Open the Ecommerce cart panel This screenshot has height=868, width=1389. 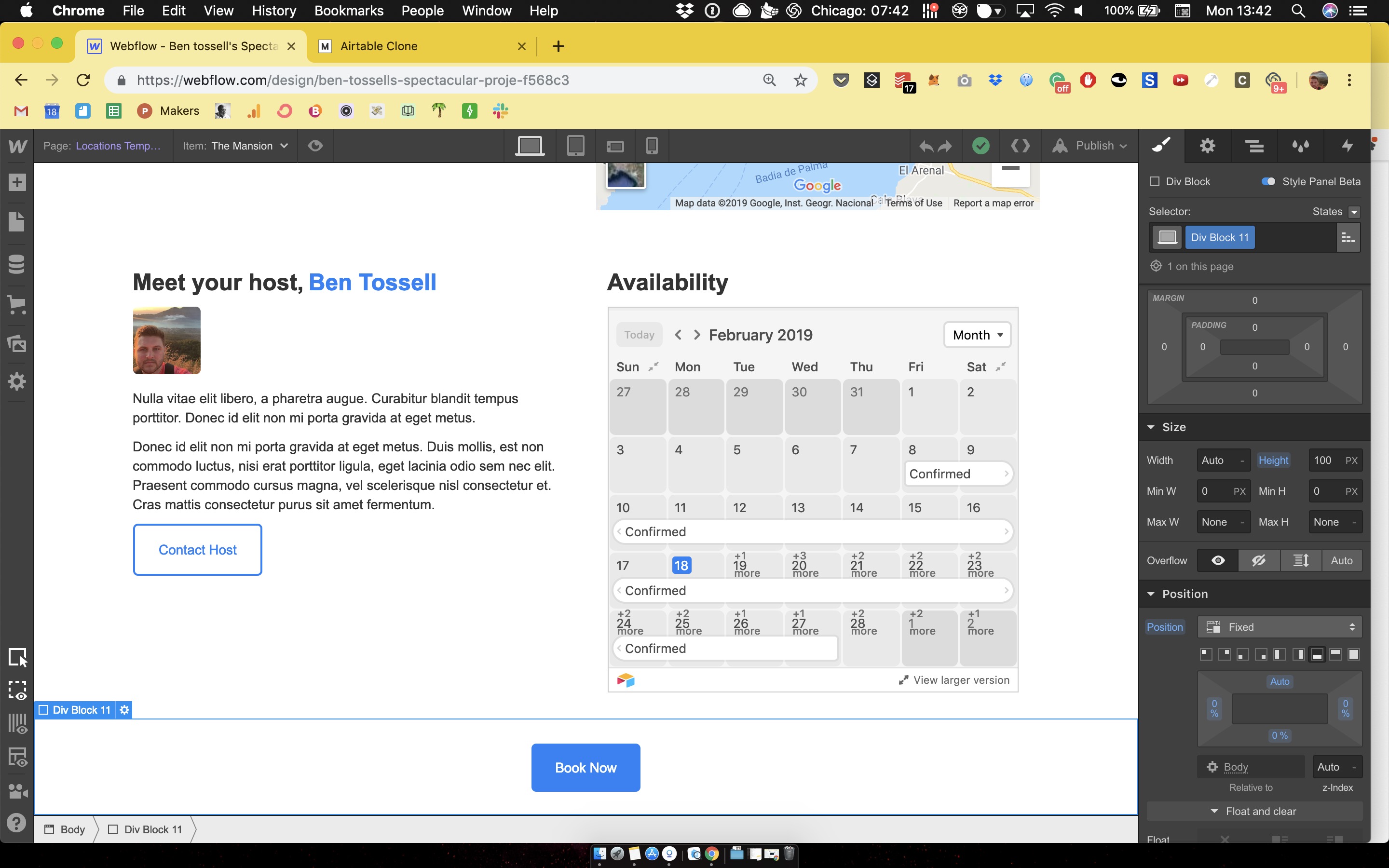point(17,304)
